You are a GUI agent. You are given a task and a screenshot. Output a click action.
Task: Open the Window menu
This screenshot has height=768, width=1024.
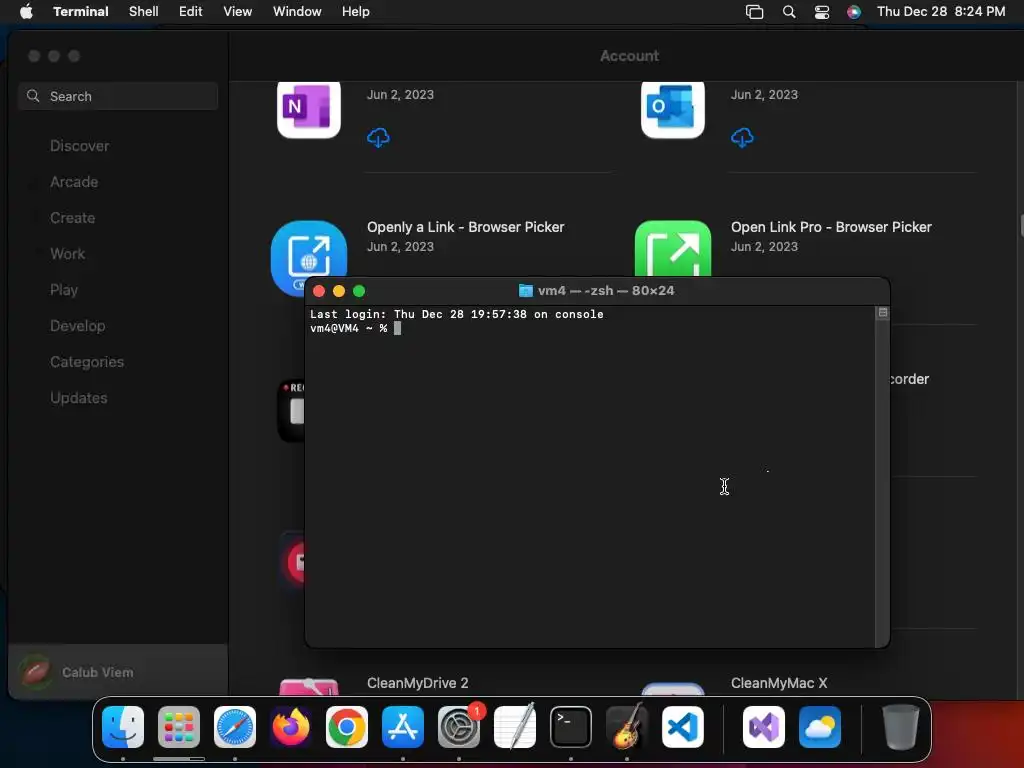(x=297, y=11)
